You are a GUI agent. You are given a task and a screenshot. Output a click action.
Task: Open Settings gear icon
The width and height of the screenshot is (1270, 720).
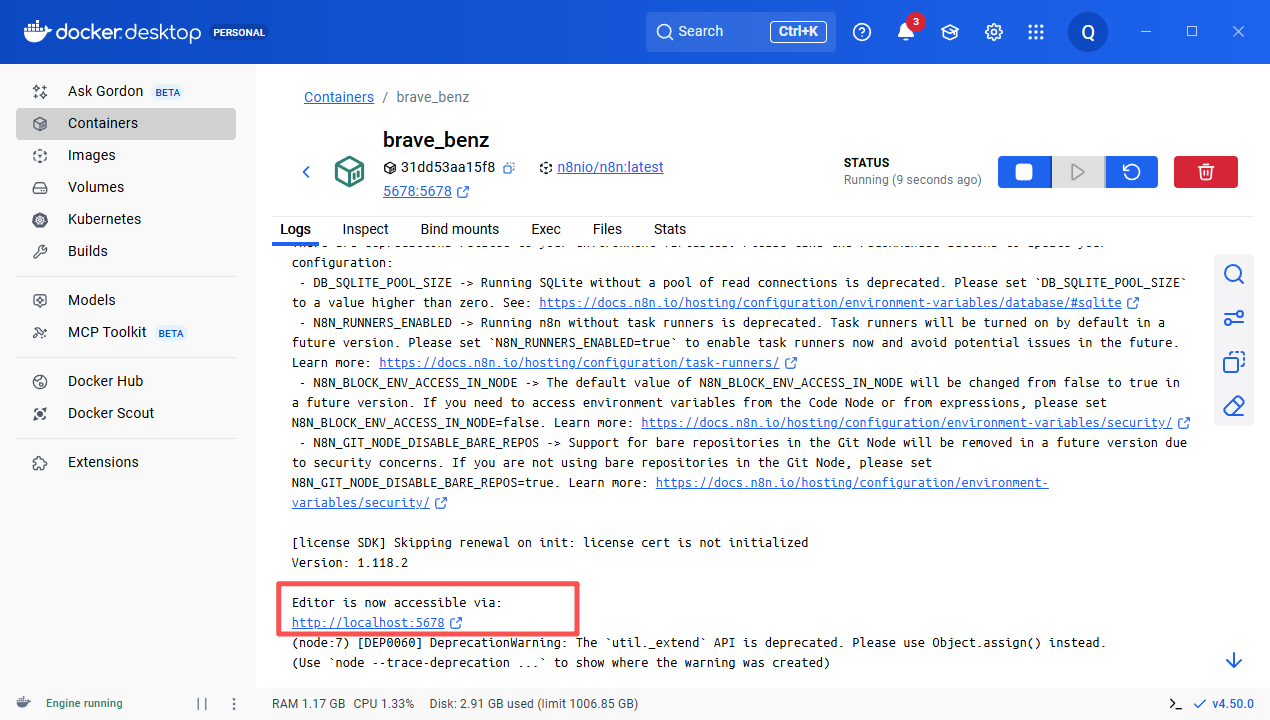click(994, 32)
